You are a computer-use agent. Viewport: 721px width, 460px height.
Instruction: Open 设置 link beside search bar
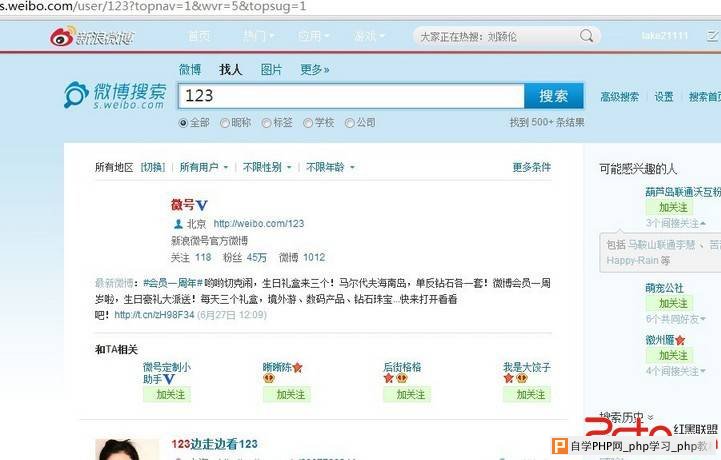(664, 97)
